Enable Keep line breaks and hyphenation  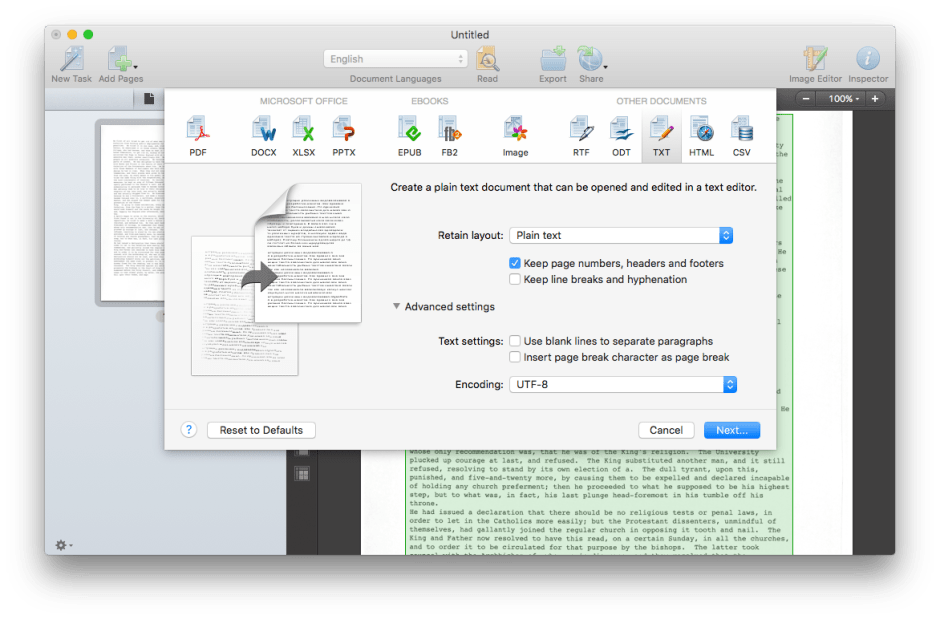coord(516,279)
